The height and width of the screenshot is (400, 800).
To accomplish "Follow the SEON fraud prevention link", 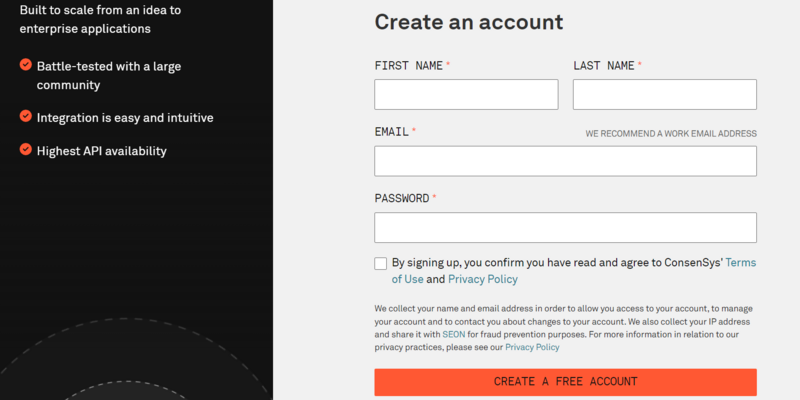I will (x=454, y=335).
